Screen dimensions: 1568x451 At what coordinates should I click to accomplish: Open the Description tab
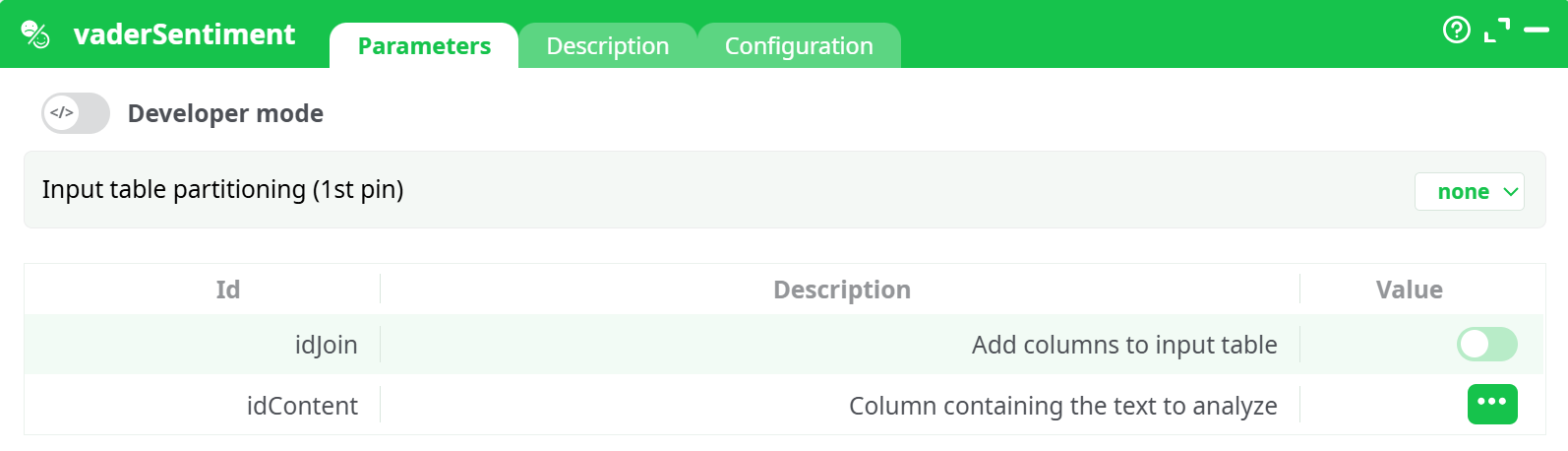[x=607, y=46]
